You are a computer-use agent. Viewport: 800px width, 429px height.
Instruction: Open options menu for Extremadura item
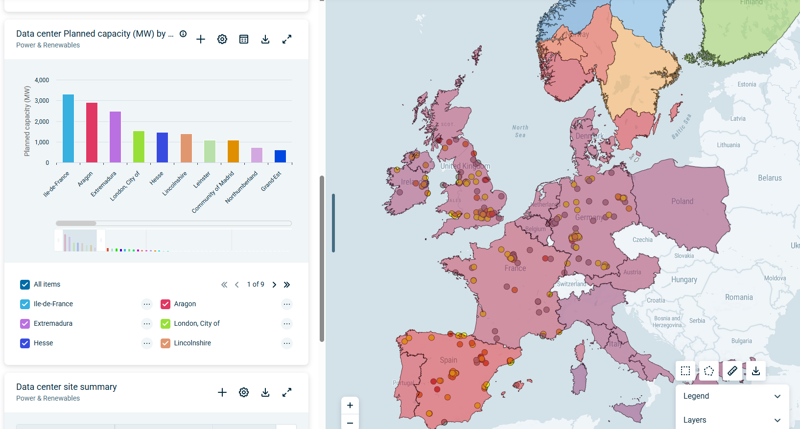(147, 324)
